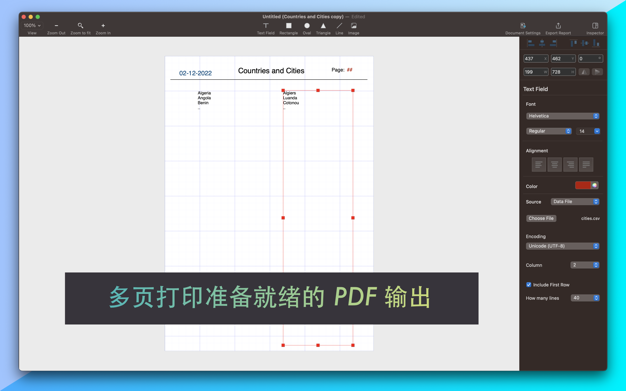Click the Zoom Out toolbar icon
This screenshot has height=391, width=626.
point(56,26)
